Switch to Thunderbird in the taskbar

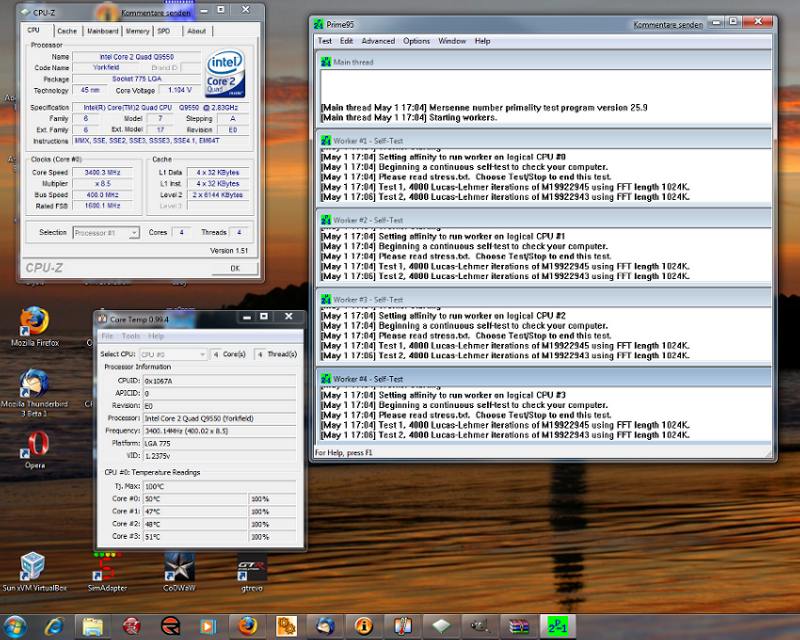325,626
